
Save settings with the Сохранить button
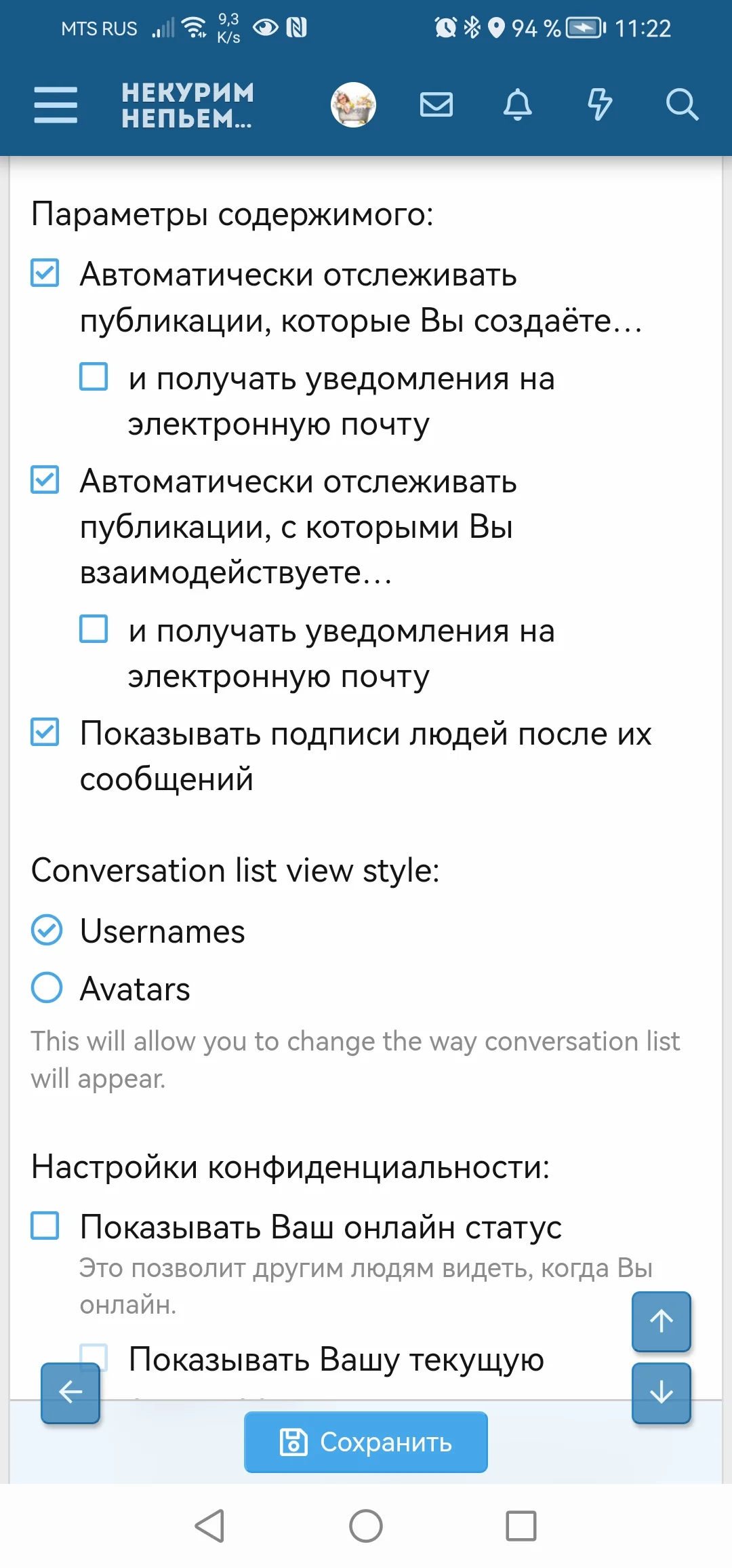[365, 1443]
